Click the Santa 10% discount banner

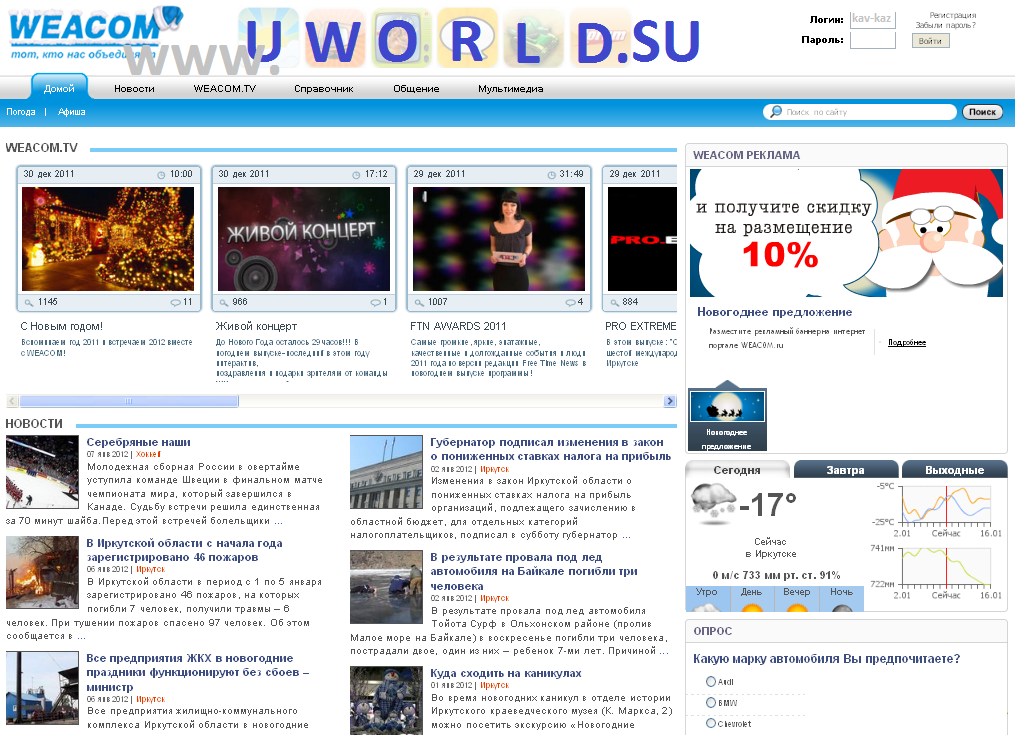846,233
